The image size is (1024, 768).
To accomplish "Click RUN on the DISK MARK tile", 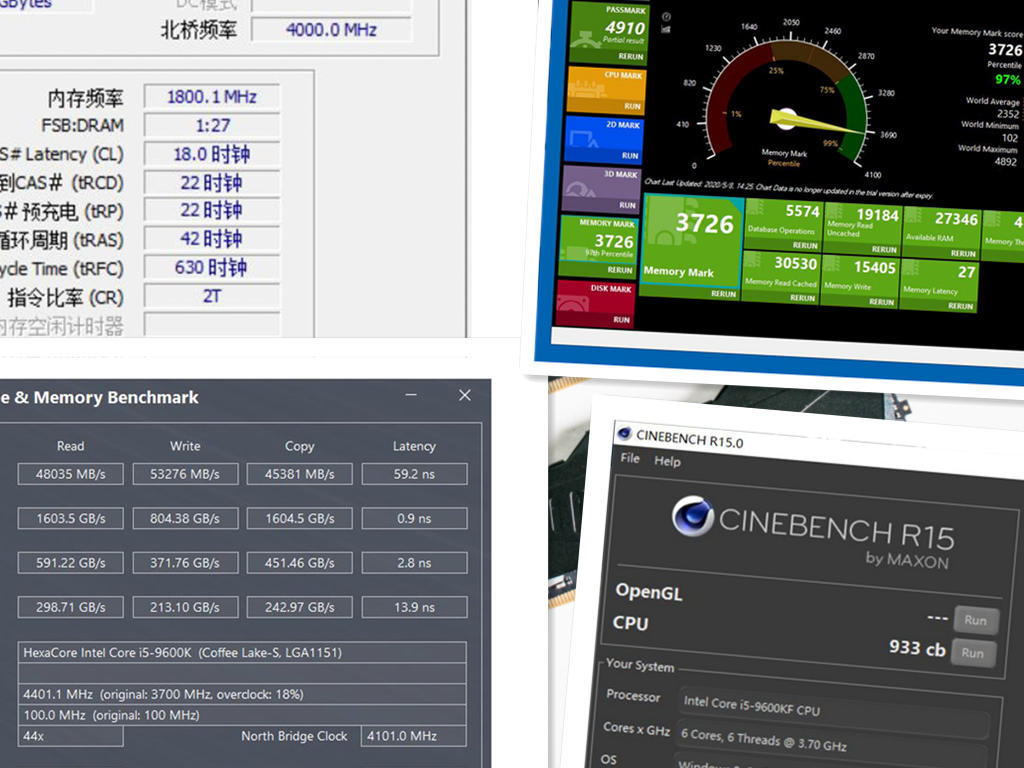I will point(621,320).
